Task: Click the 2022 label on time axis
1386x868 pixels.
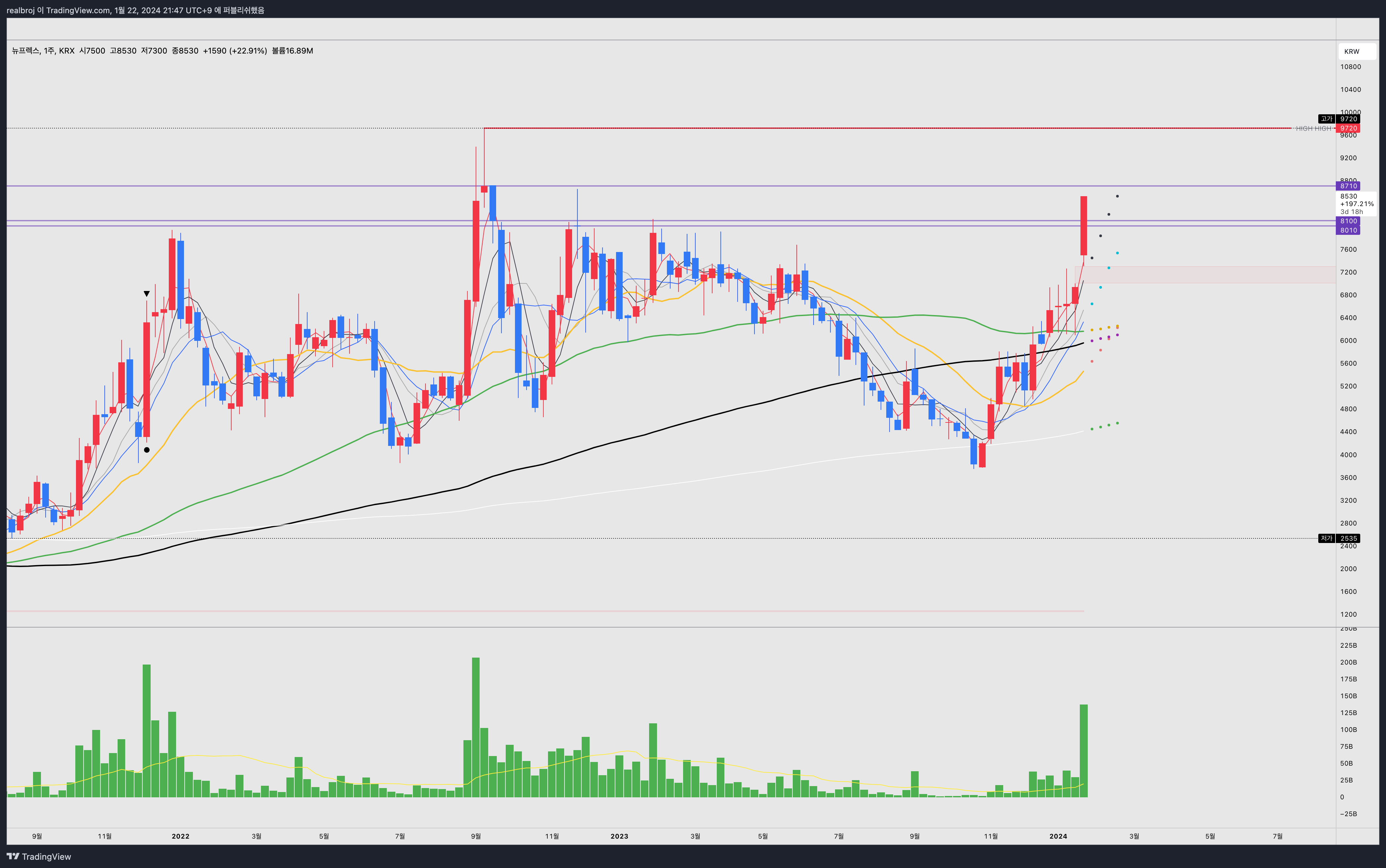Action: (x=180, y=836)
